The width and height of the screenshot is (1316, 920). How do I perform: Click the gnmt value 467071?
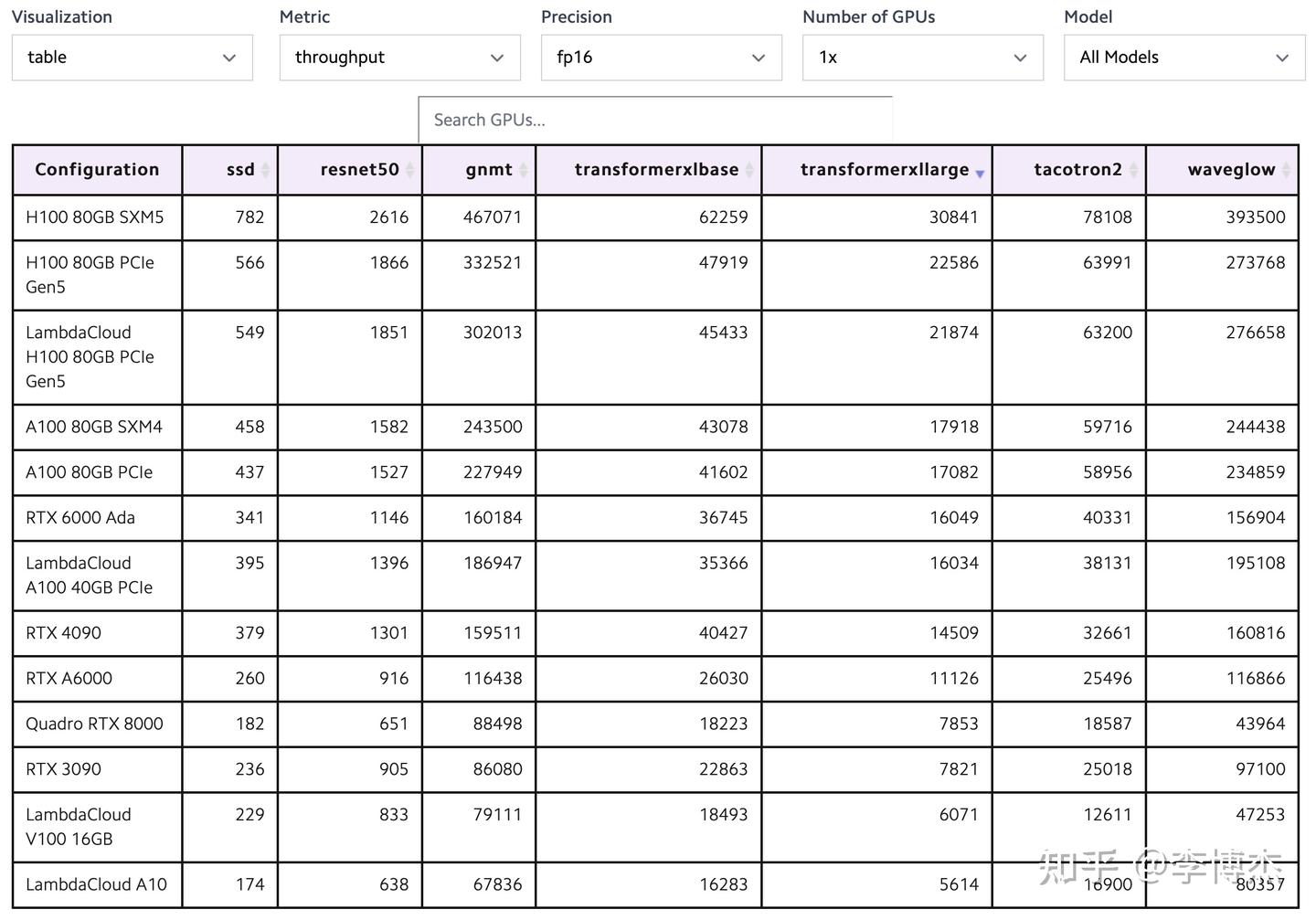493,217
